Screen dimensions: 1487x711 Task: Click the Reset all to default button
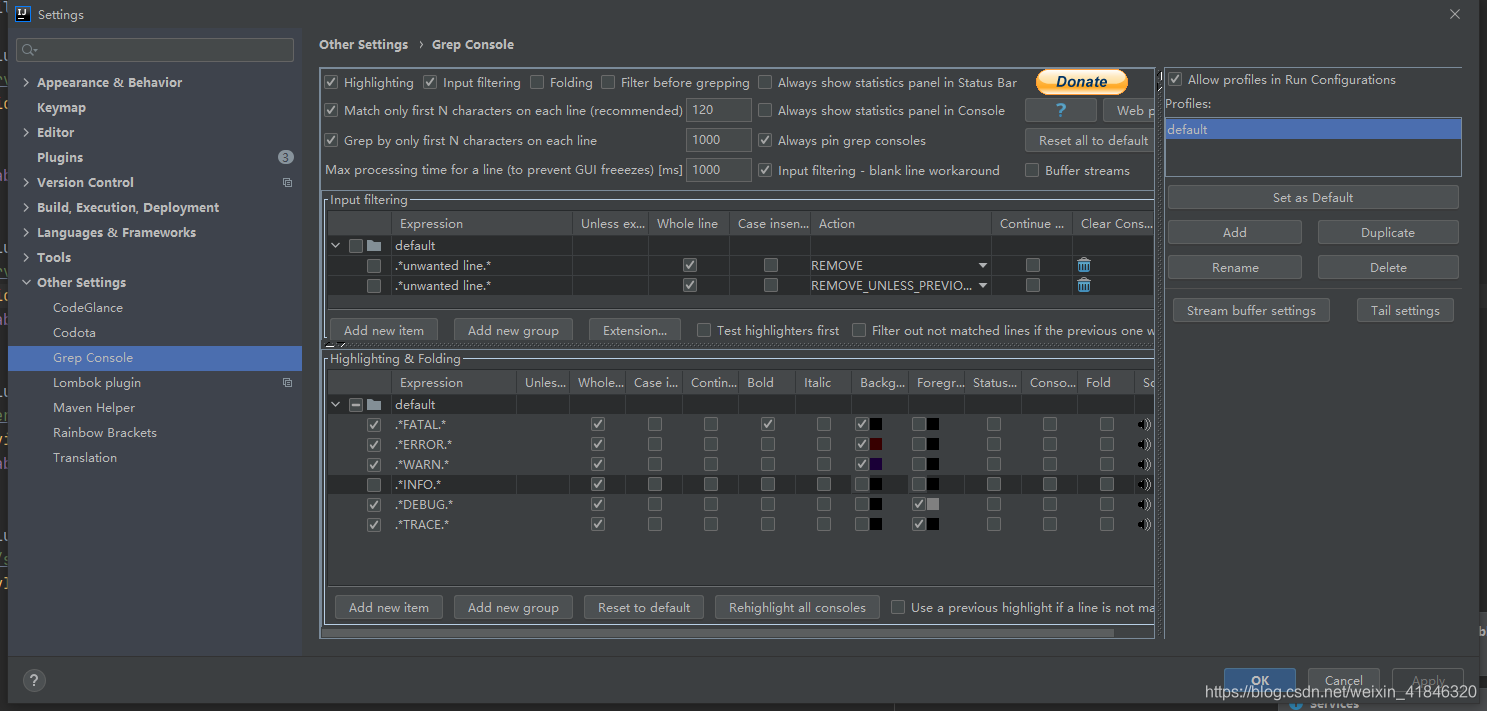pos(1093,140)
